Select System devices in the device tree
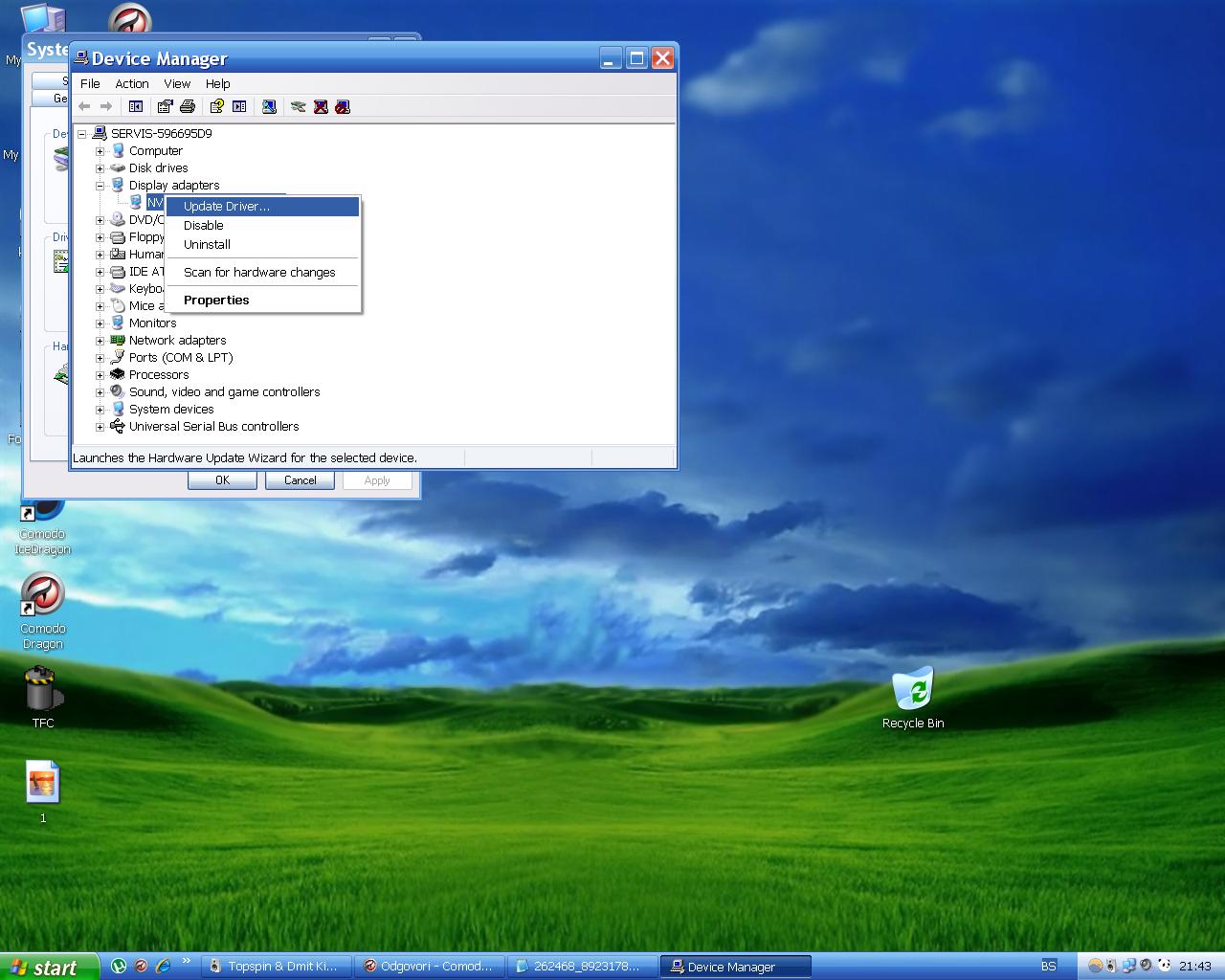Viewport: 1225px width, 980px height. (171, 409)
